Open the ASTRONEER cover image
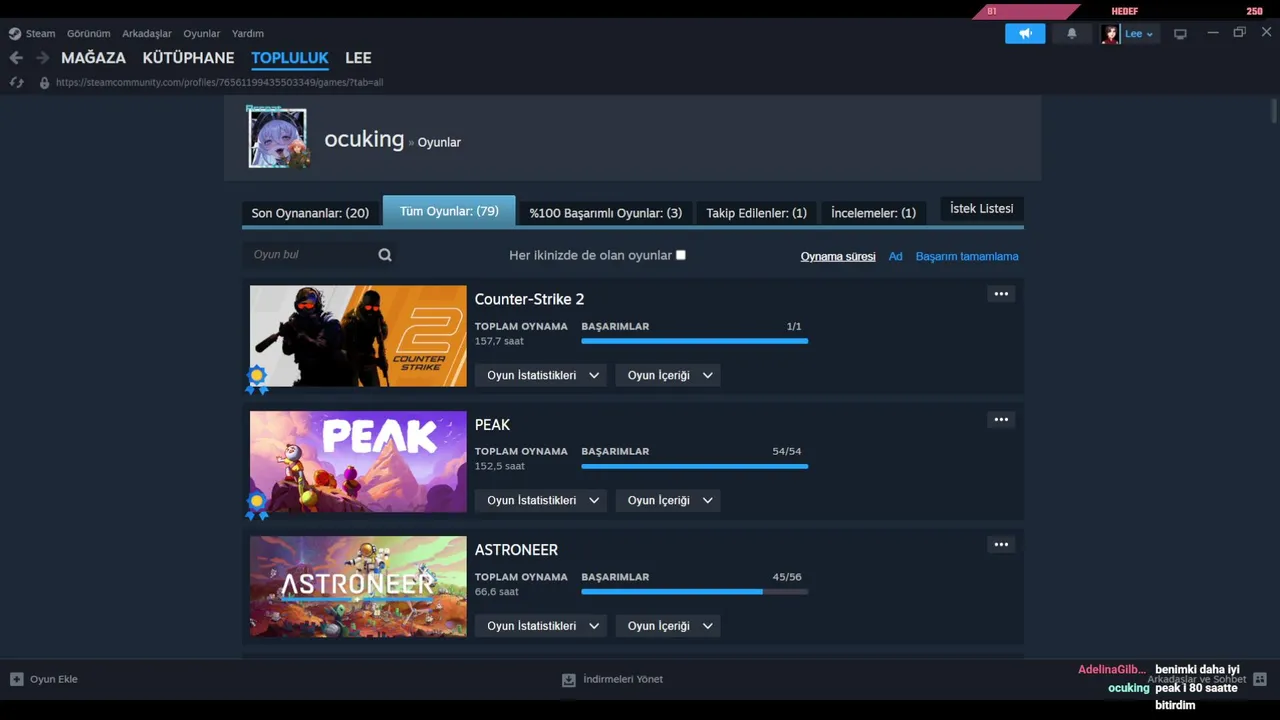This screenshot has height=720, width=1280. 358,586
